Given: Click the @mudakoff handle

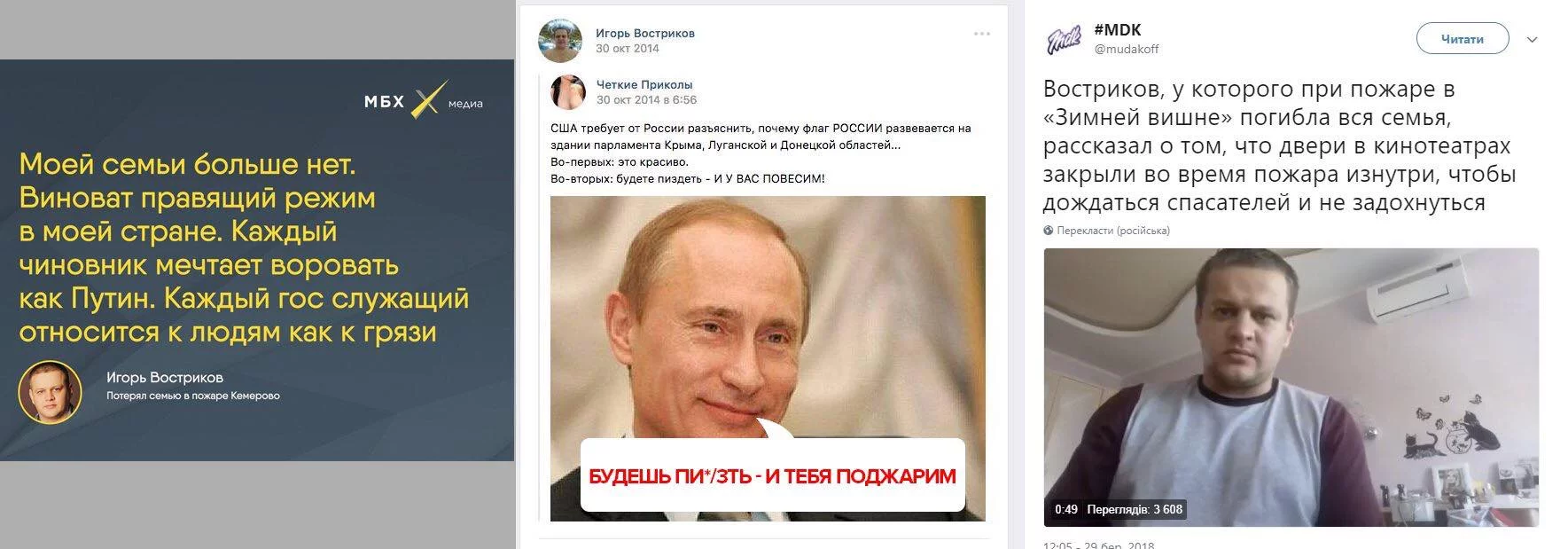Looking at the screenshot, I should click(1127, 50).
